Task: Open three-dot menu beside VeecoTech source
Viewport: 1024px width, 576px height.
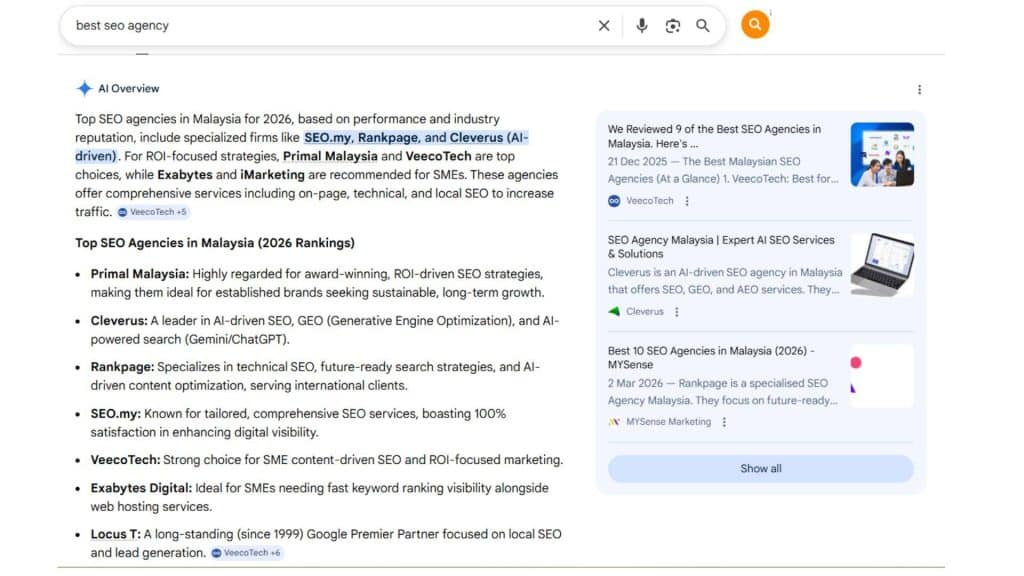Action: pyautogui.click(x=686, y=201)
